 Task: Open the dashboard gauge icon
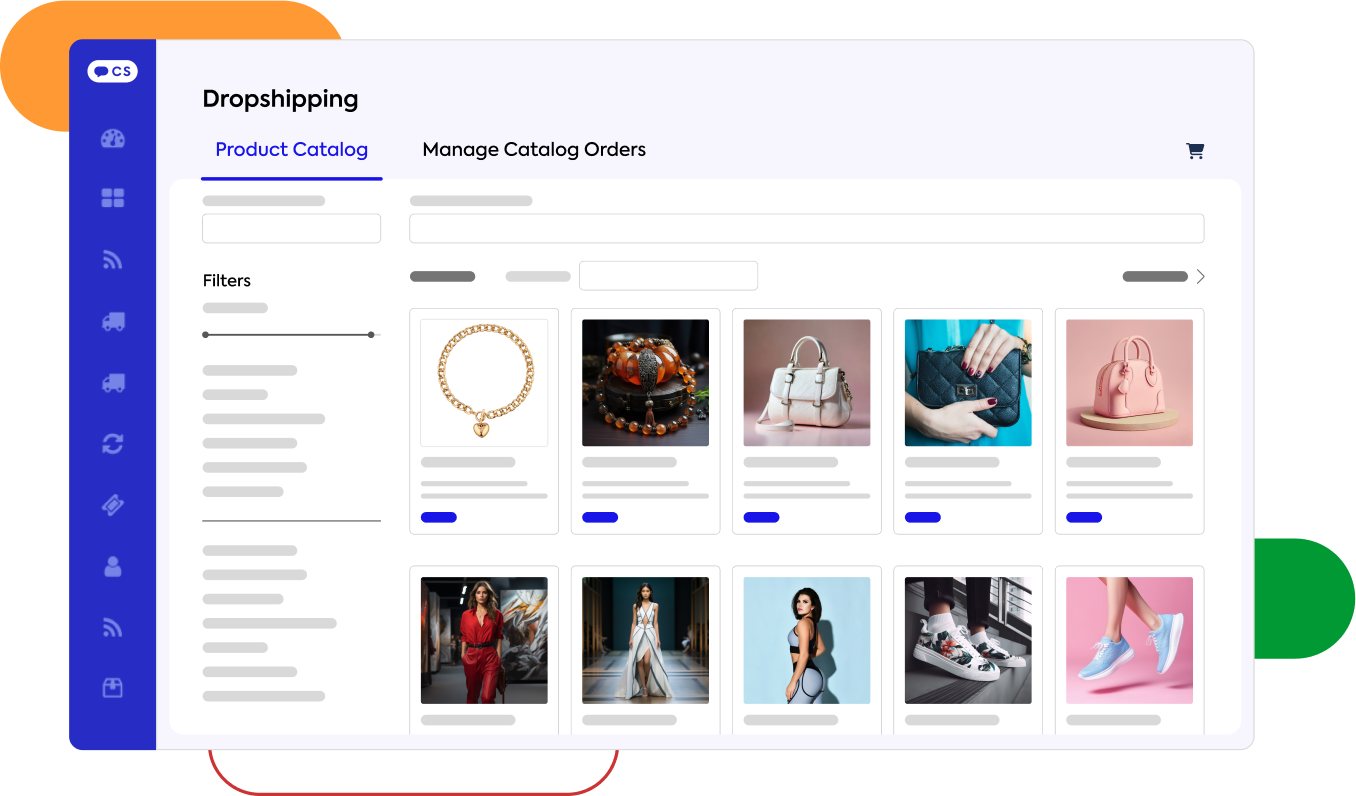[113, 139]
